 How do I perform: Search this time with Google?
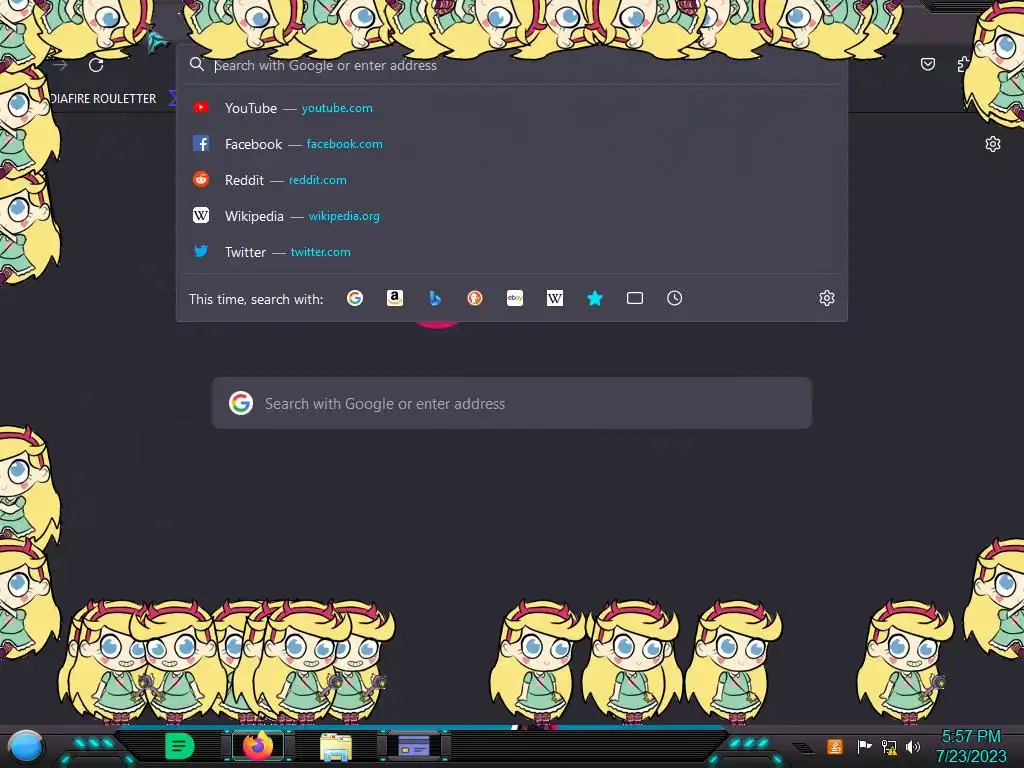coord(355,298)
